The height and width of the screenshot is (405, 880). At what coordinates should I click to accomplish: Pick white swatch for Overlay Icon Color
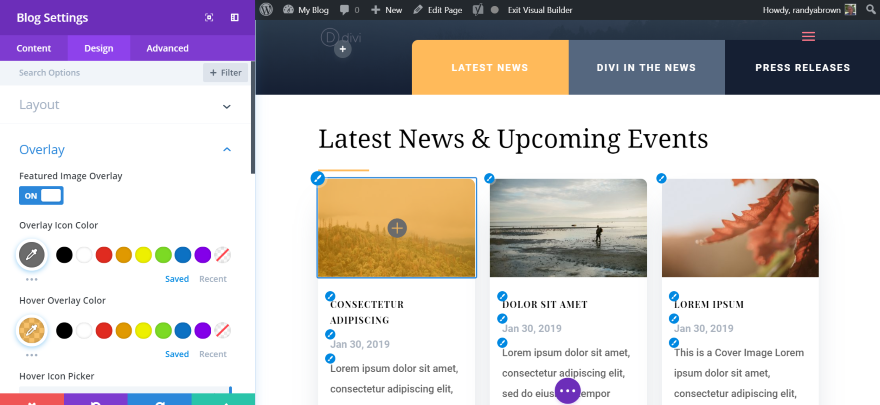click(x=84, y=255)
